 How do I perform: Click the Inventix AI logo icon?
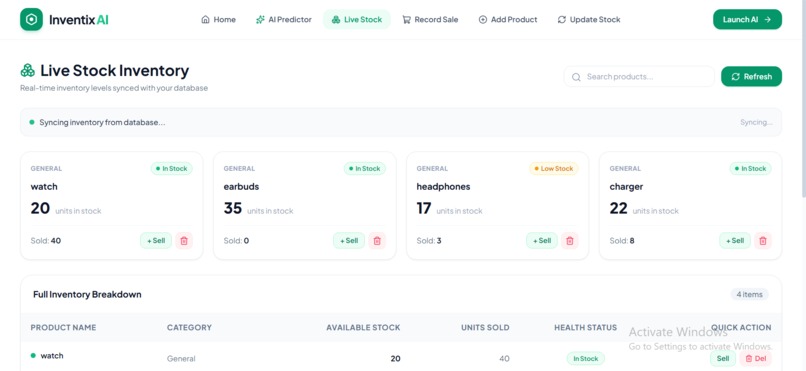(x=31, y=20)
